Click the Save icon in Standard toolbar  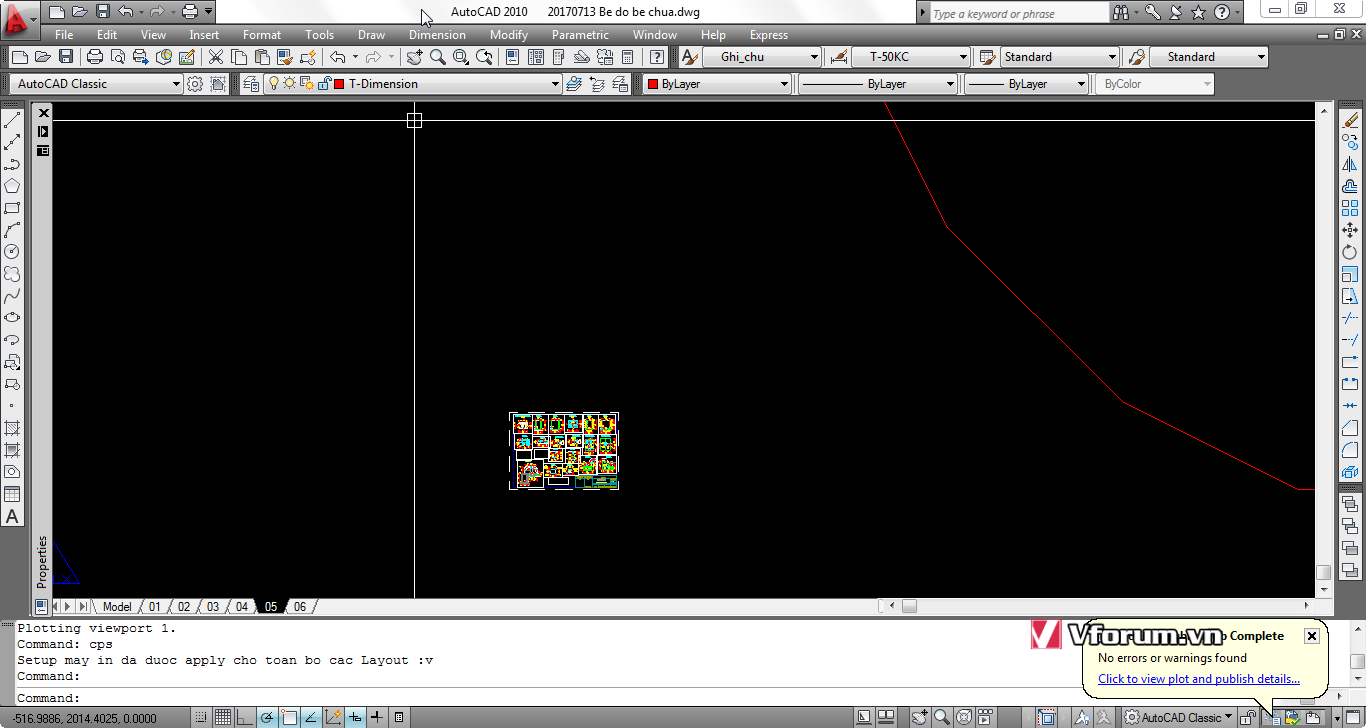tap(66, 57)
